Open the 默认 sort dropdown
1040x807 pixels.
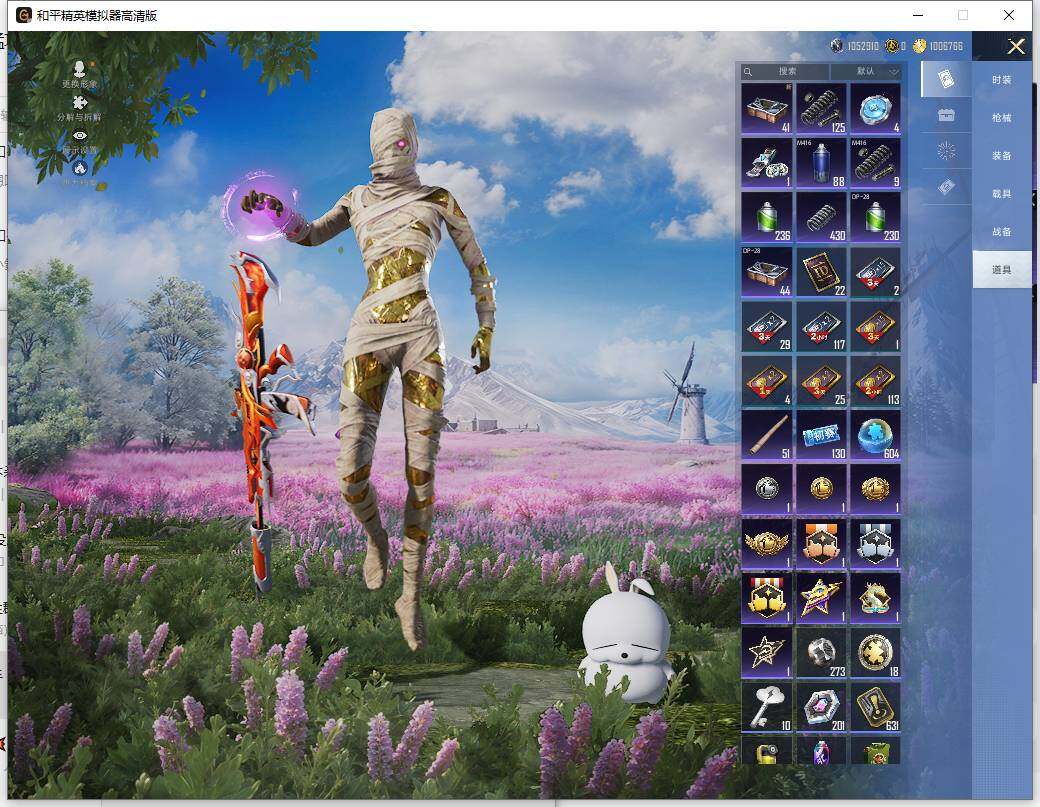point(877,72)
